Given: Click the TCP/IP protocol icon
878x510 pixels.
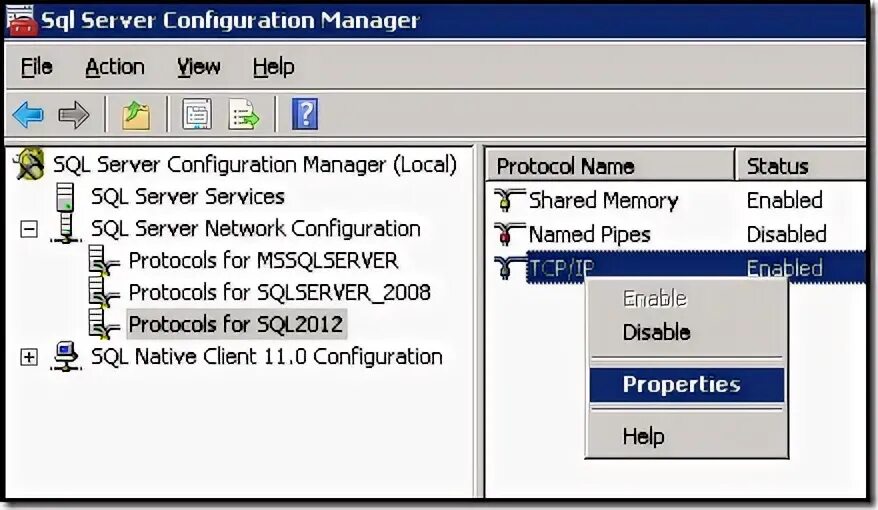Looking at the screenshot, I should coord(508,268).
